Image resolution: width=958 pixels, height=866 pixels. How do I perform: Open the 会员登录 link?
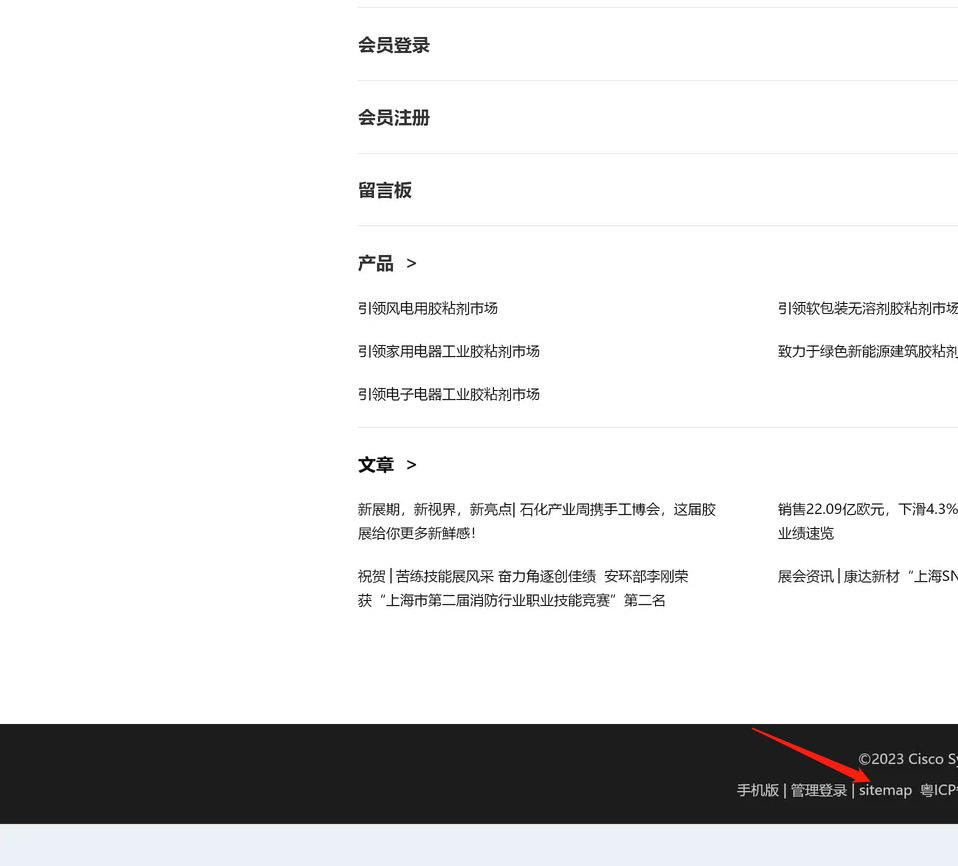point(394,45)
